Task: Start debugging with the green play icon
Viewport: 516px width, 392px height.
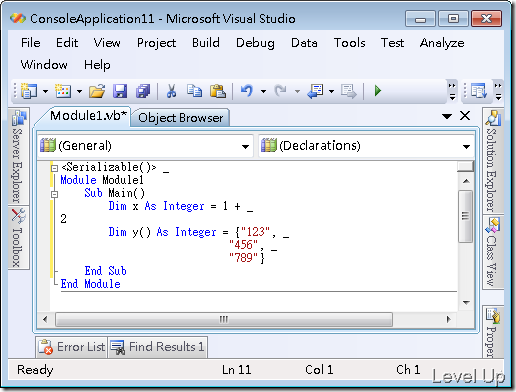Action: coord(377,91)
